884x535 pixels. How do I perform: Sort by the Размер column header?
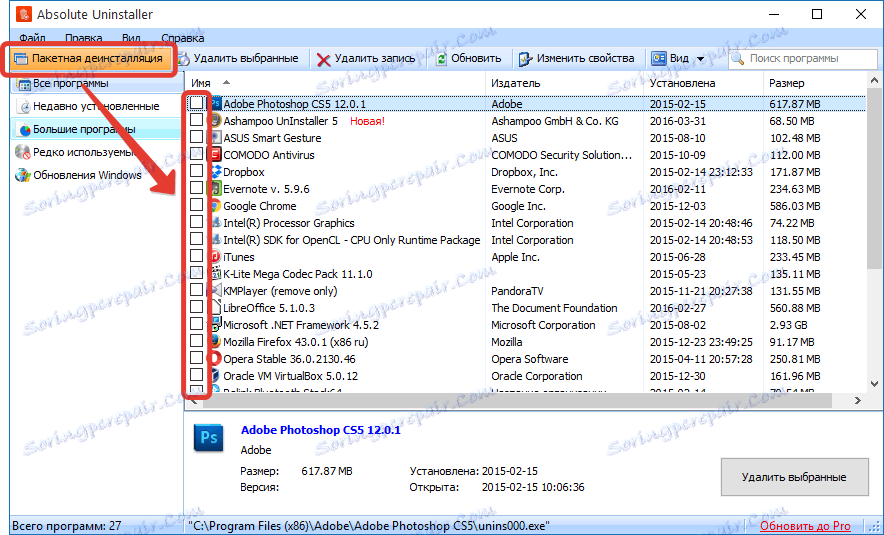814,83
